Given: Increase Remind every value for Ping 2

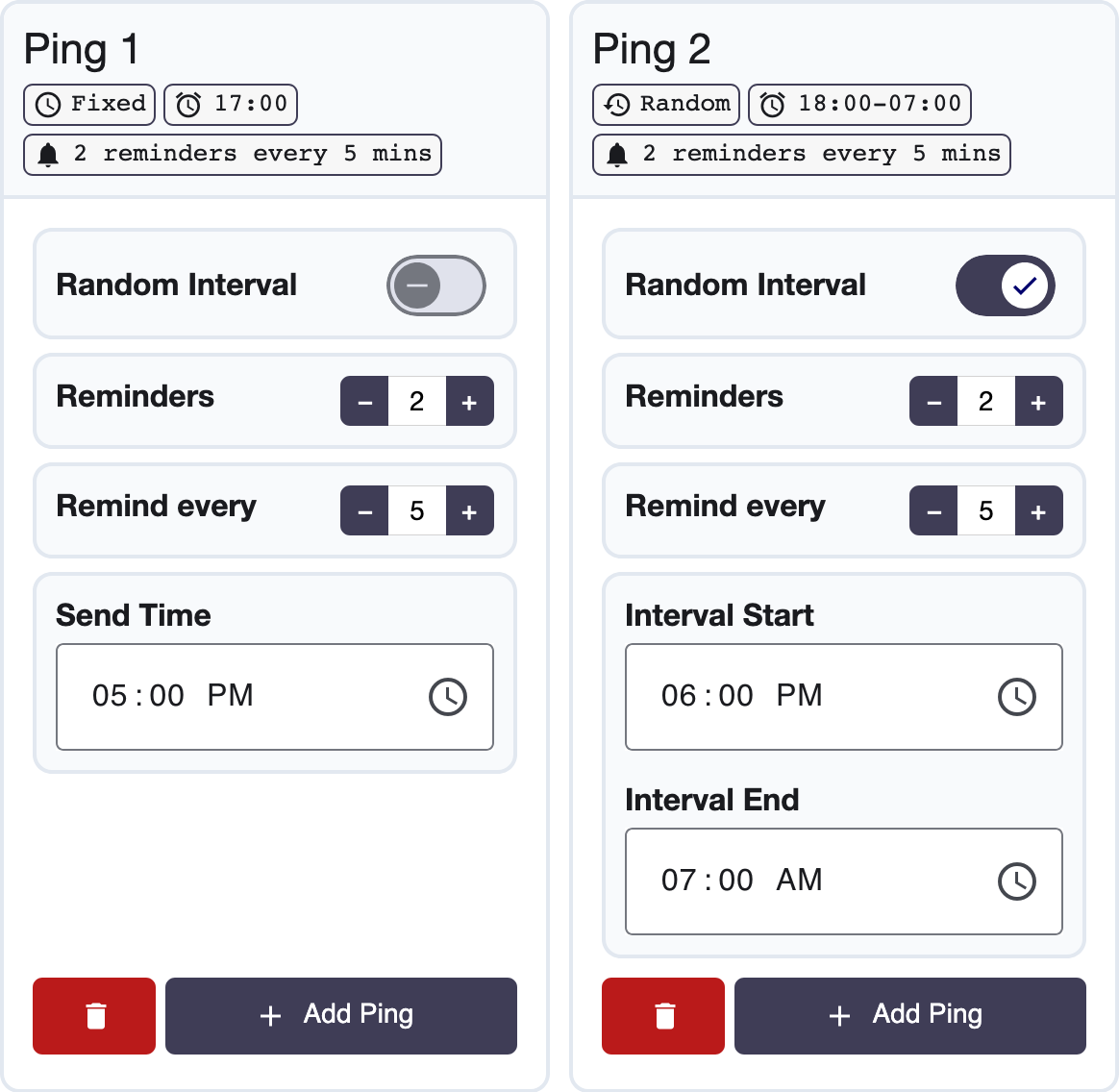Looking at the screenshot, I should click(x=1038, y=511).
